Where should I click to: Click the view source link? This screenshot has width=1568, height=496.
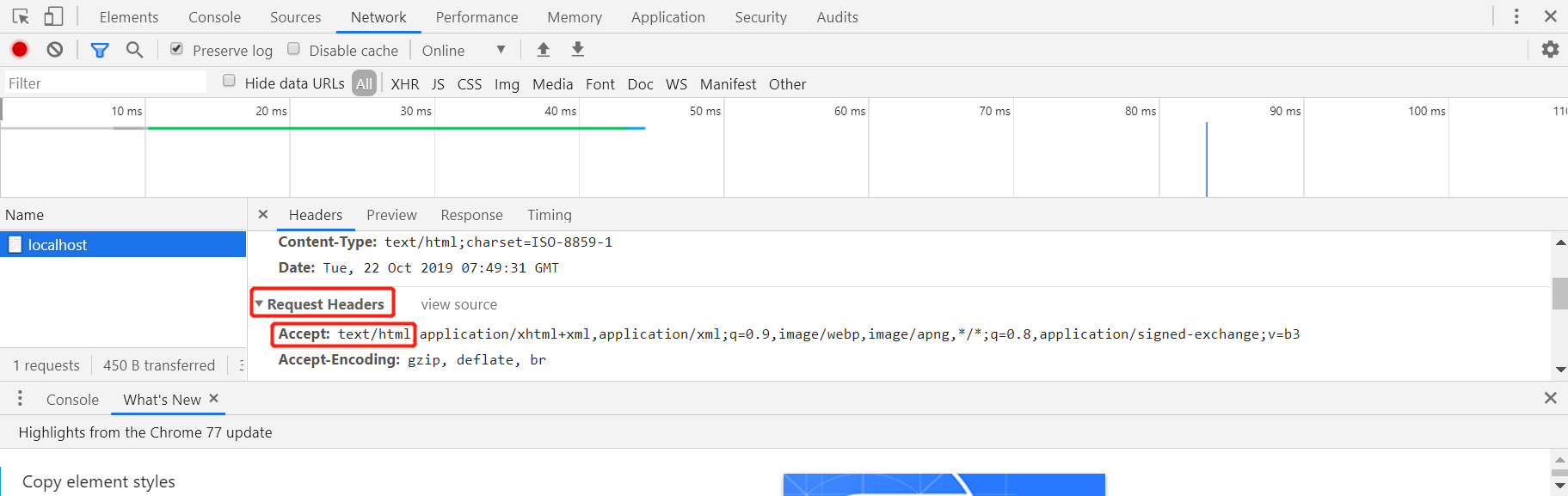458,304
